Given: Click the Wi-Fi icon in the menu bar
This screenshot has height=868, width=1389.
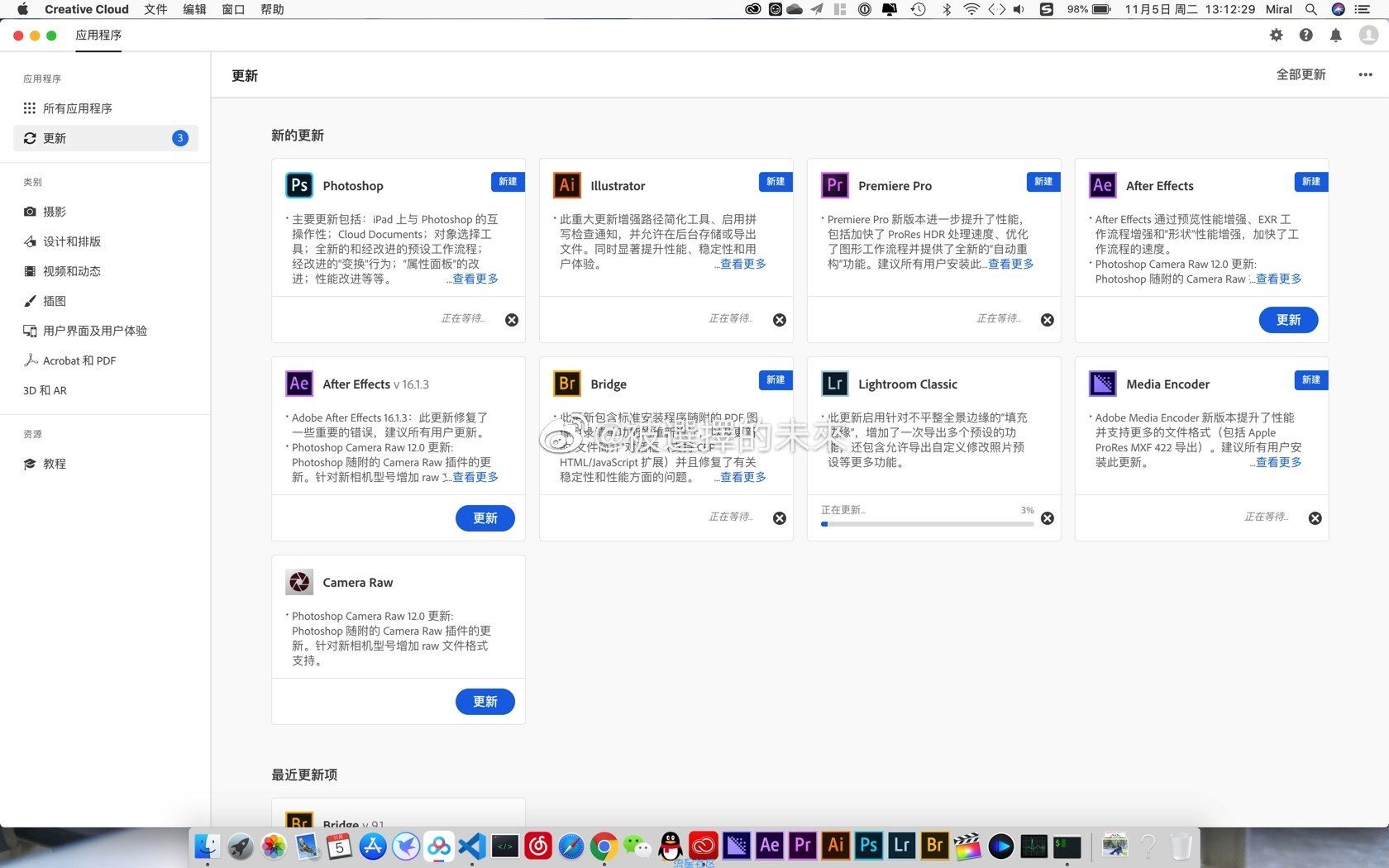Looking at the screenshot, I should (971, 9).
